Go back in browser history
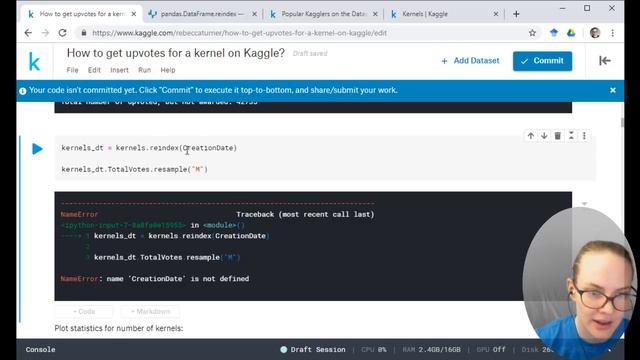This screenshot has width=640, height=360. point(28,33)
